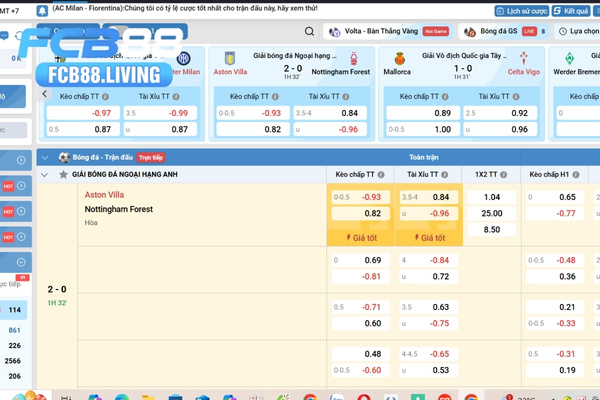This screenshot has width=600, height=400.
Task: Select card handicap odds -0.97
Action: pyautogui.click(x=83, y=113)
